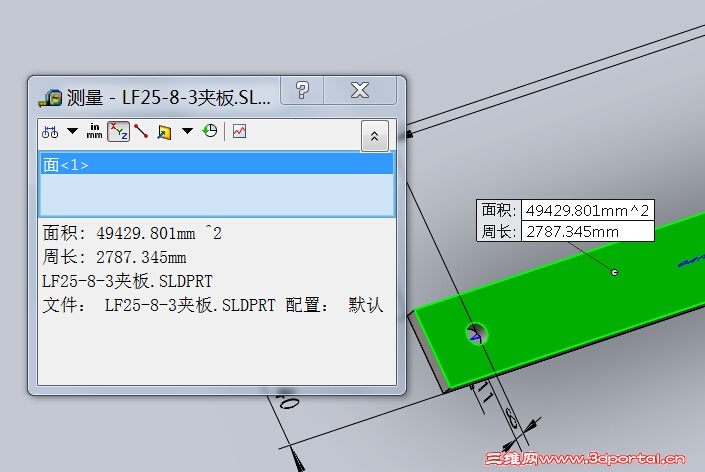Screen dimensions: 705x472
Task: Open units/precision in-mm icon
Action: (x=94, y=131)
